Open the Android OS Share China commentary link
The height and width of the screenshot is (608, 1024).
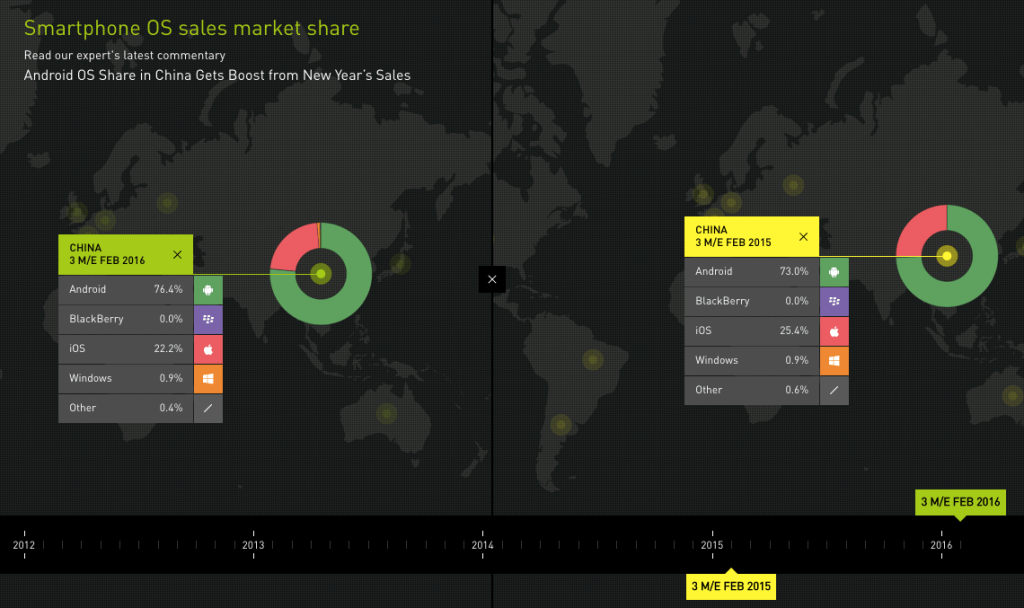(217, 75)
